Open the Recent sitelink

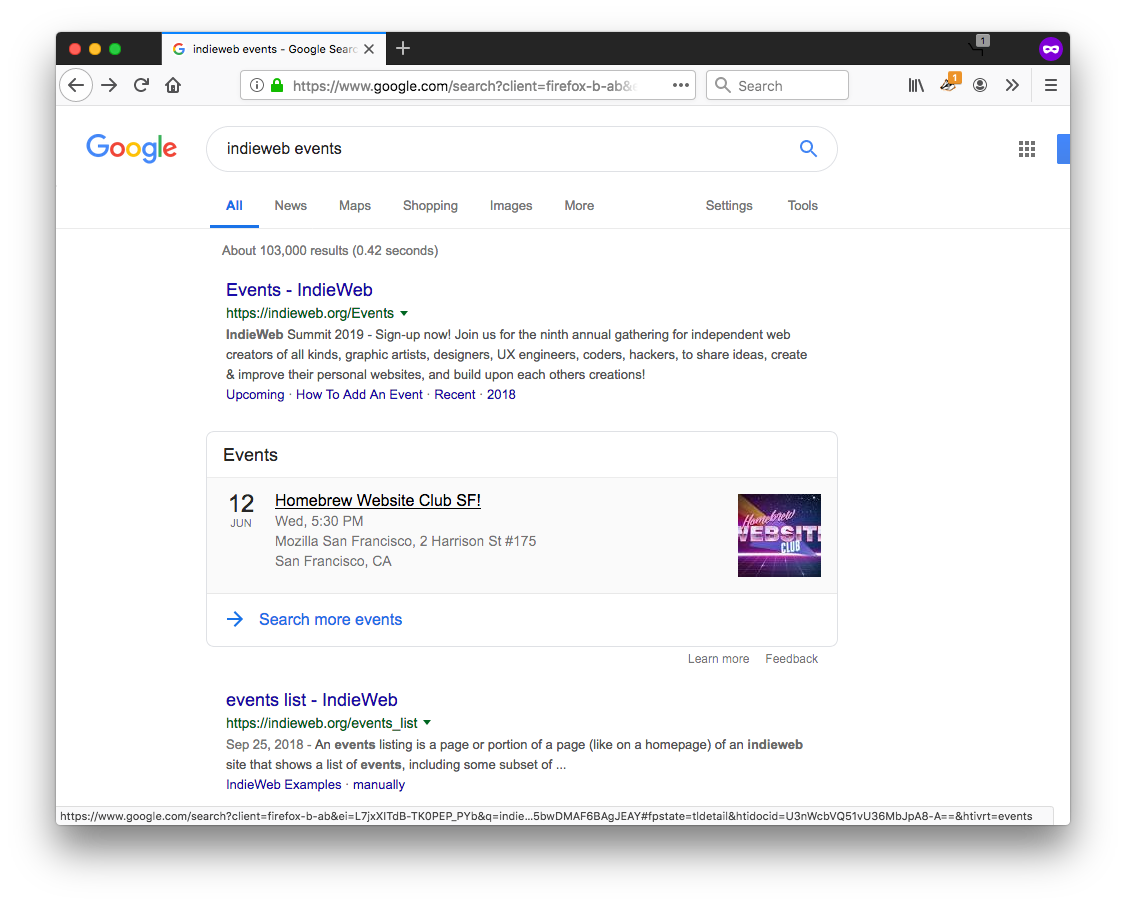(x=455, y=394)
